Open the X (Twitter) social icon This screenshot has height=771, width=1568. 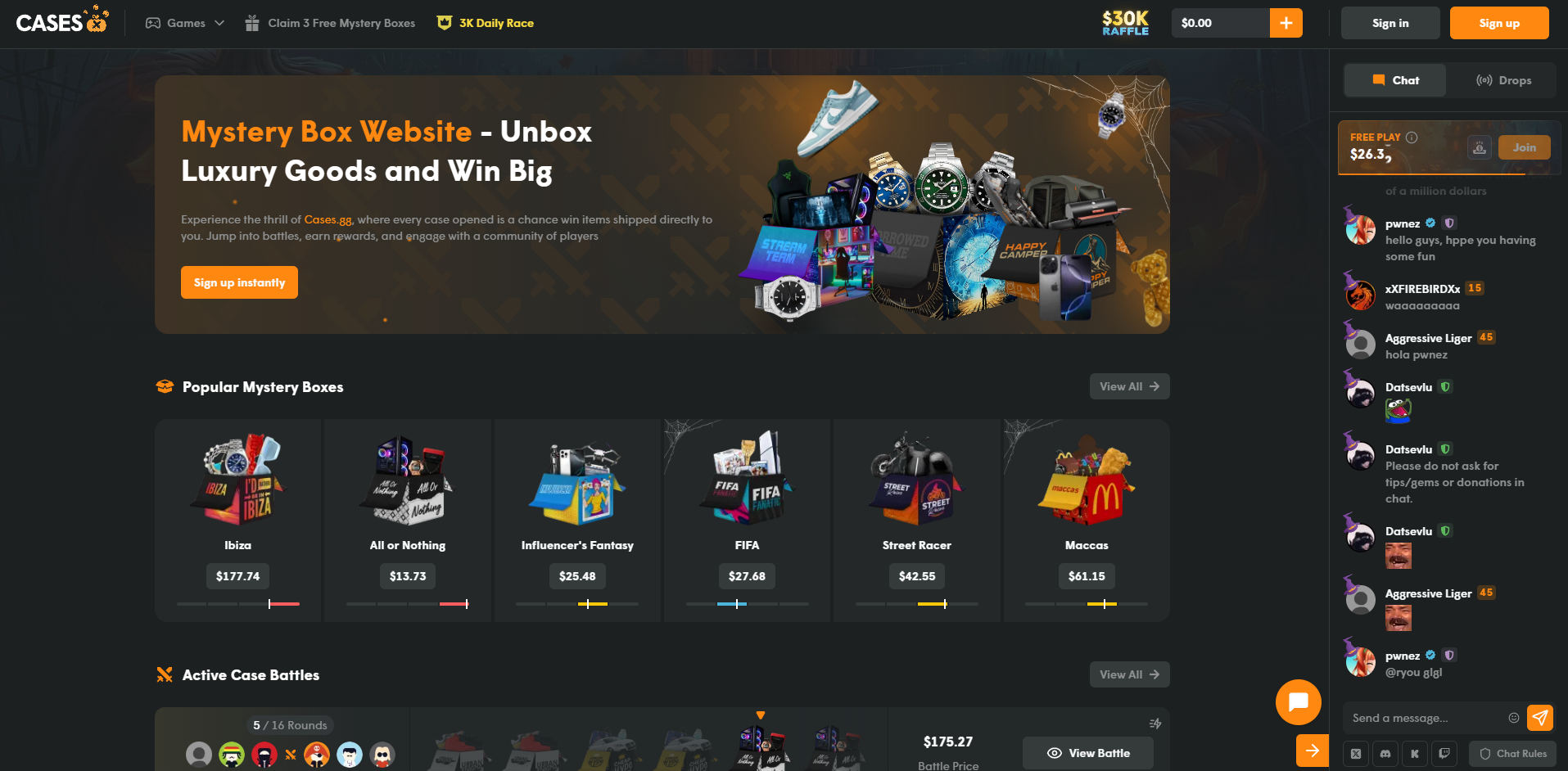1356,754
